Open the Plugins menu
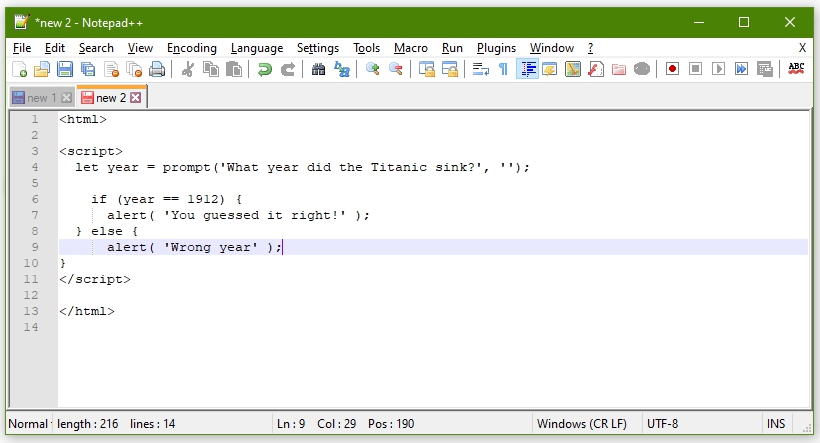 click(x=496, y=48)
